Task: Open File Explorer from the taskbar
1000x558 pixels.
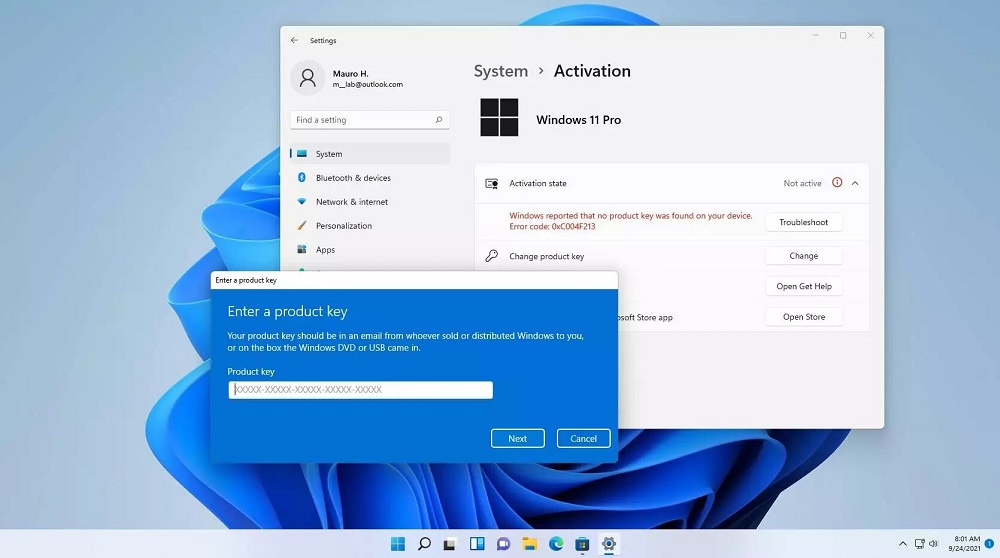Action: click(x=529, y=544)
